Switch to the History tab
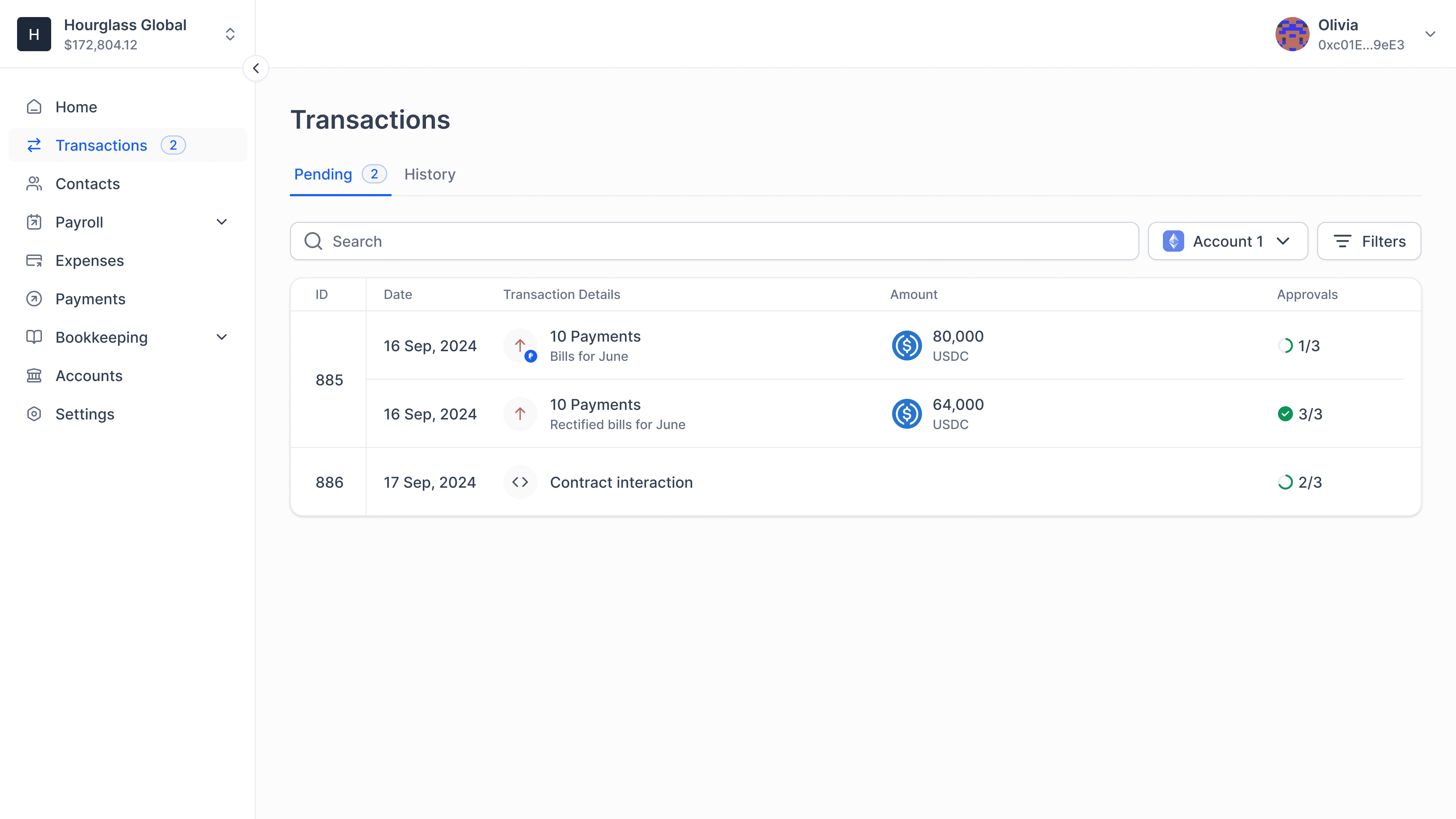This screenshot has width=1456, height=819. (x=430, y=174)
